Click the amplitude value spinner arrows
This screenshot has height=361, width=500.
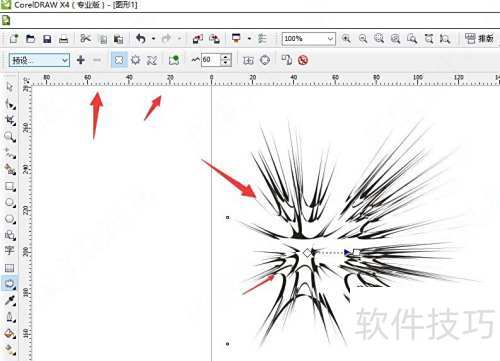click(226, 60)
